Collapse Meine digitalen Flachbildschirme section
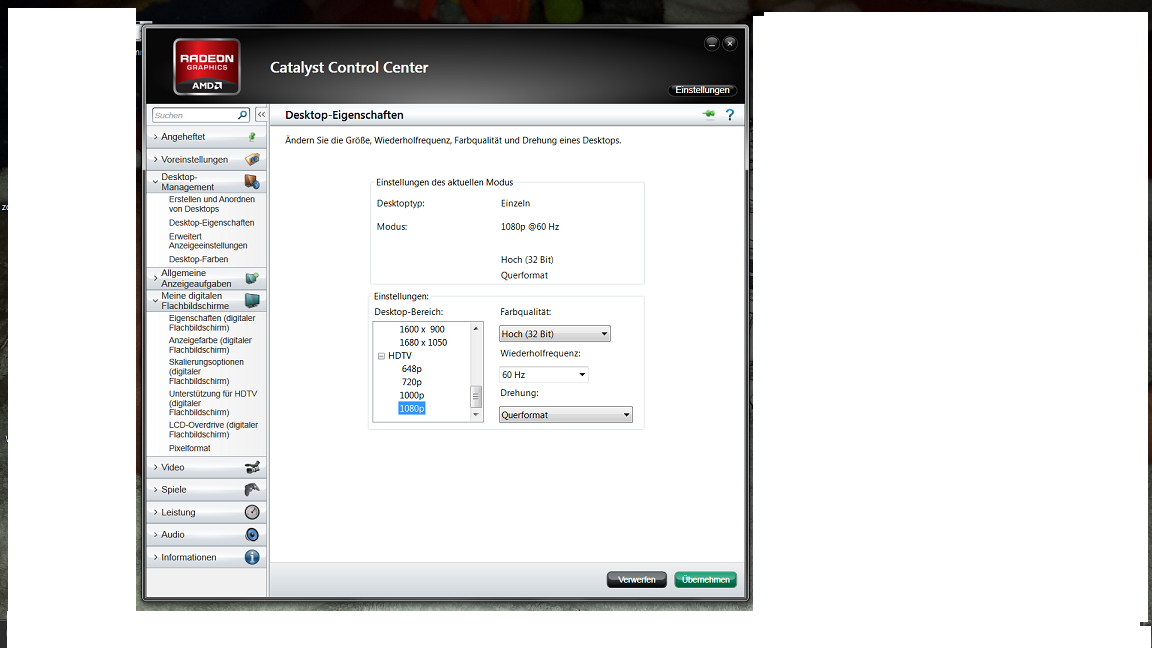1152x648 pixels. (x=156, y=300)
